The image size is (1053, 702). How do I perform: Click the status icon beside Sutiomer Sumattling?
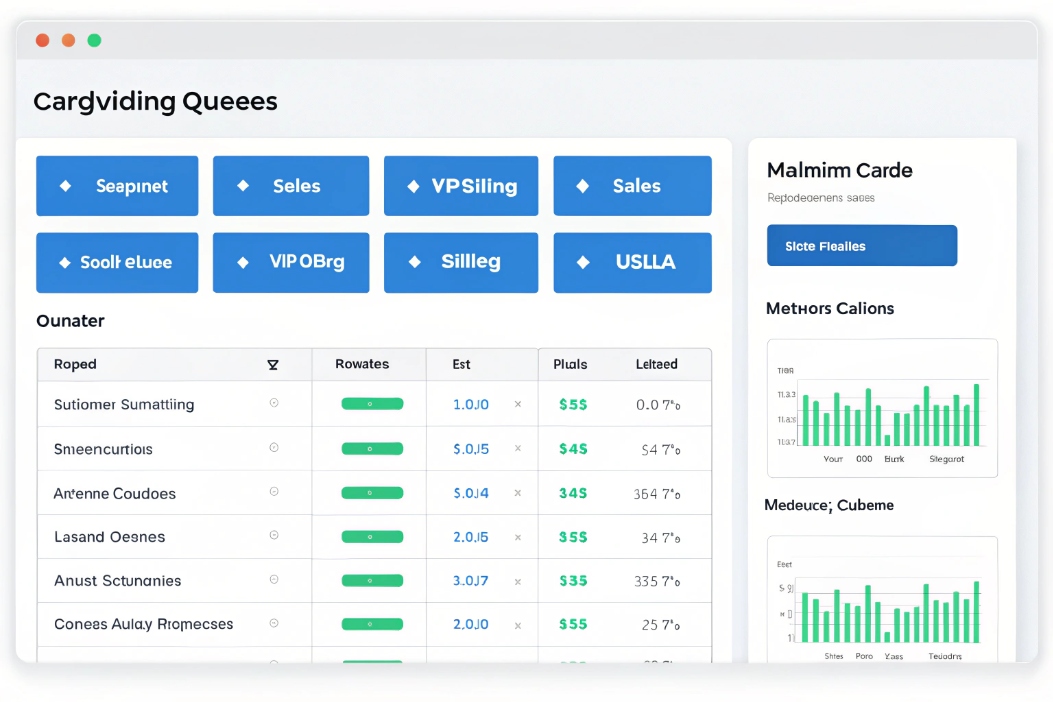[x=272, y=404]
